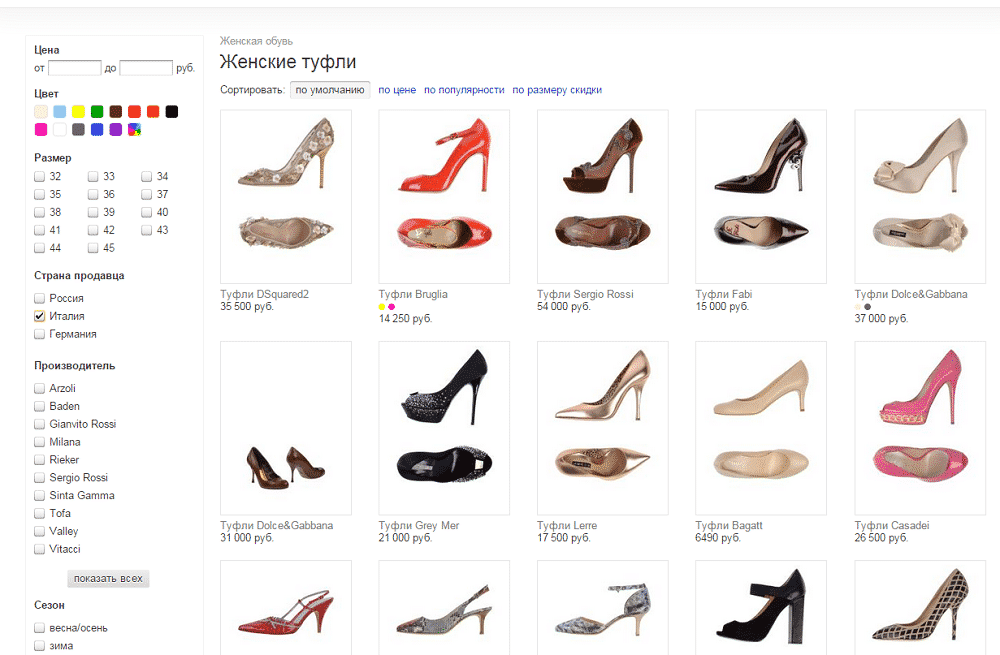Check size 32 checkbox

point(40,176)
